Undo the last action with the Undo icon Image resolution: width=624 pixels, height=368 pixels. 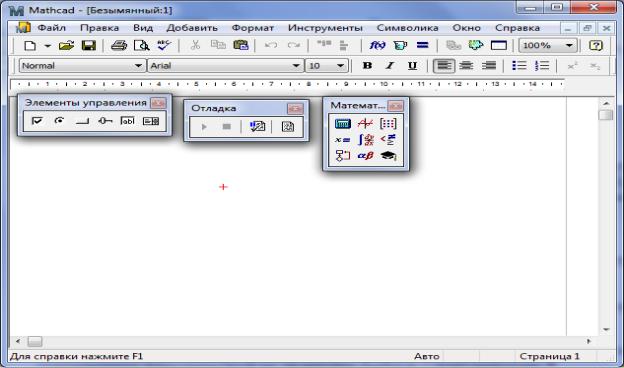coord(271,45)
